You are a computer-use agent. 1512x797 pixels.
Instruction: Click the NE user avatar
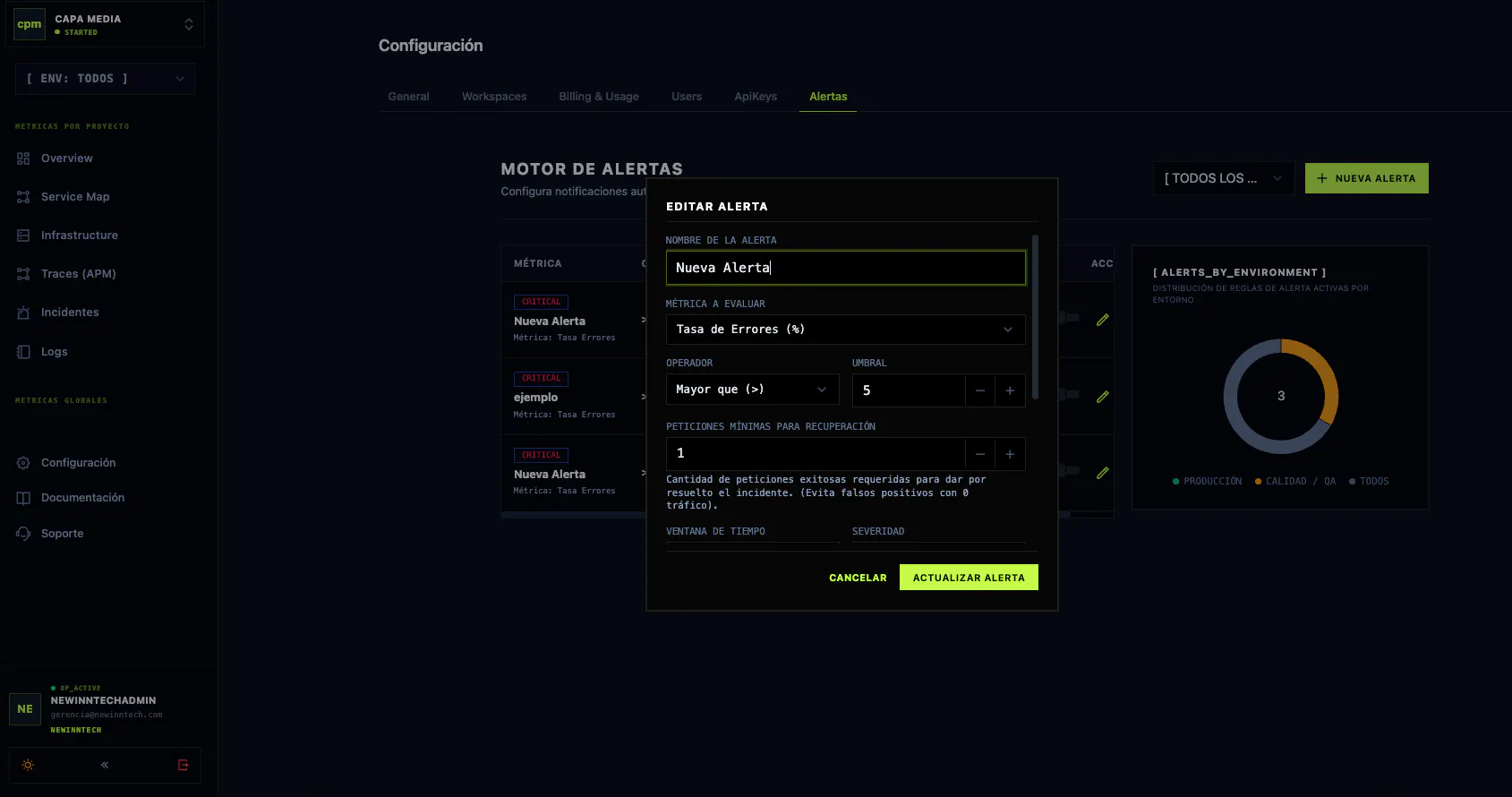coord(25,709)
